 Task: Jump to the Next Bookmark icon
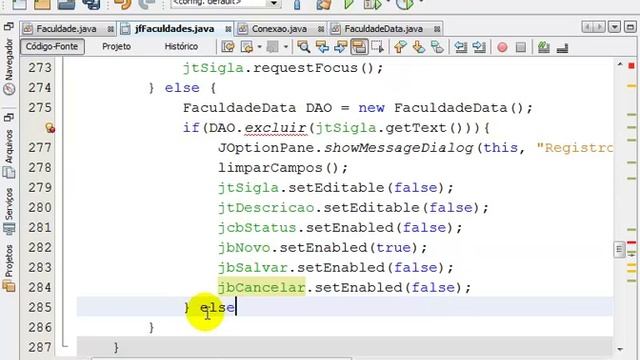[x=418, y=47]
